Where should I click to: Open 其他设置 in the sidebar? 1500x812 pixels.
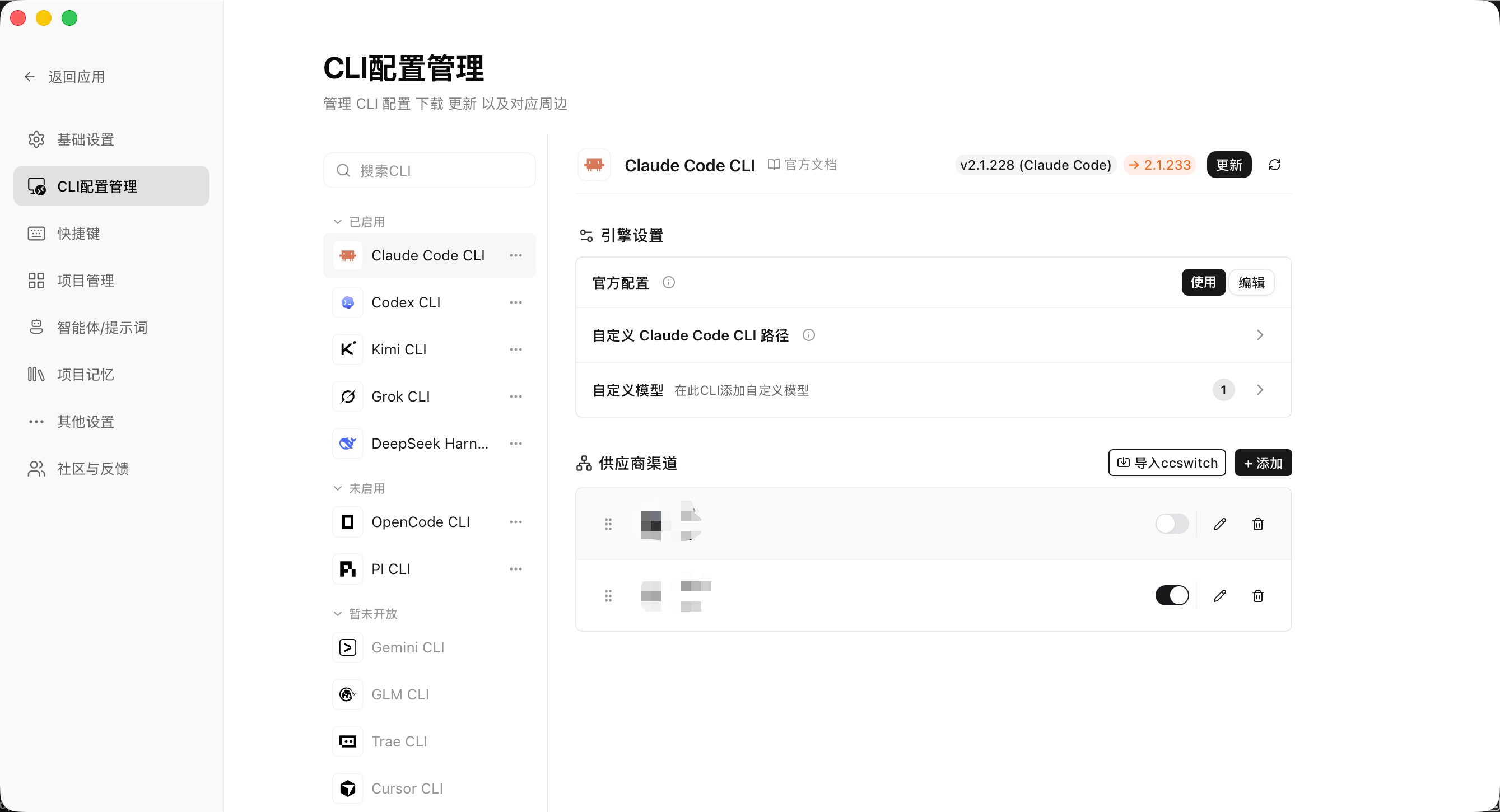pos(111,422)
